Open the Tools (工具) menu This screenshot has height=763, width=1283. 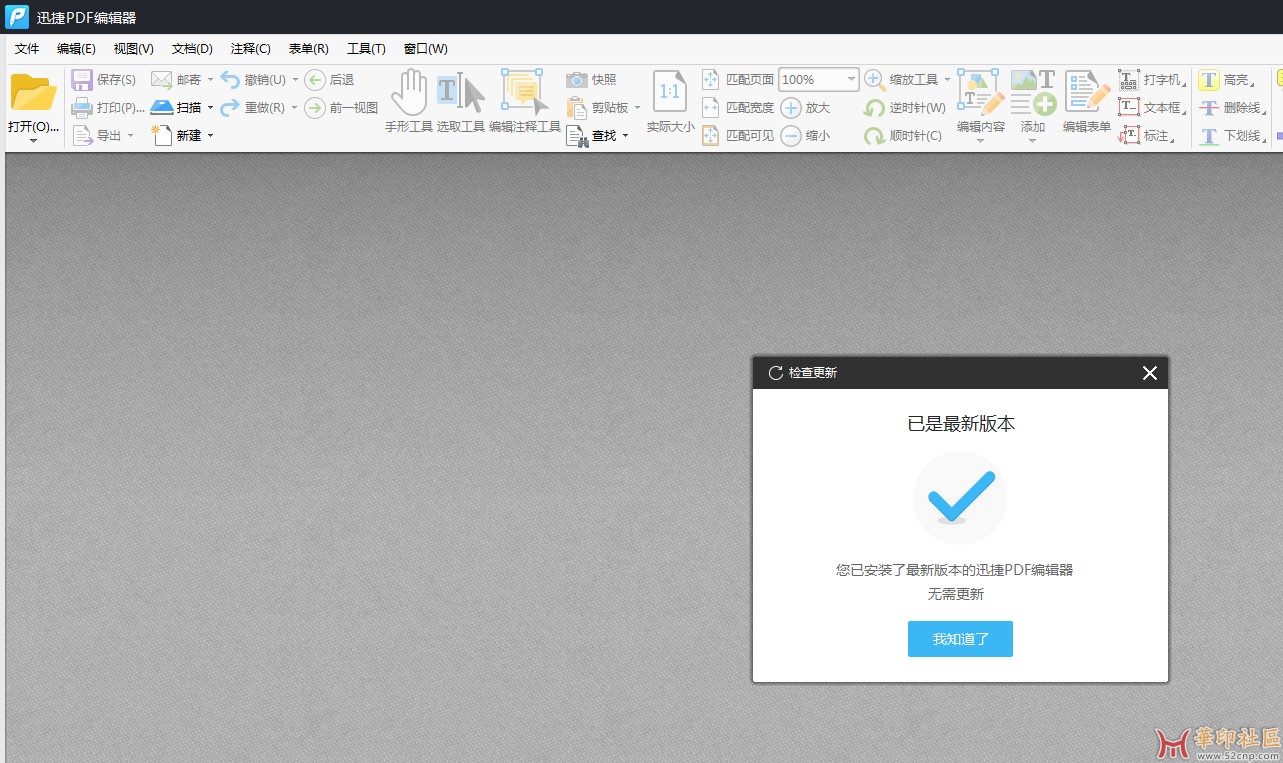point(366,49)
